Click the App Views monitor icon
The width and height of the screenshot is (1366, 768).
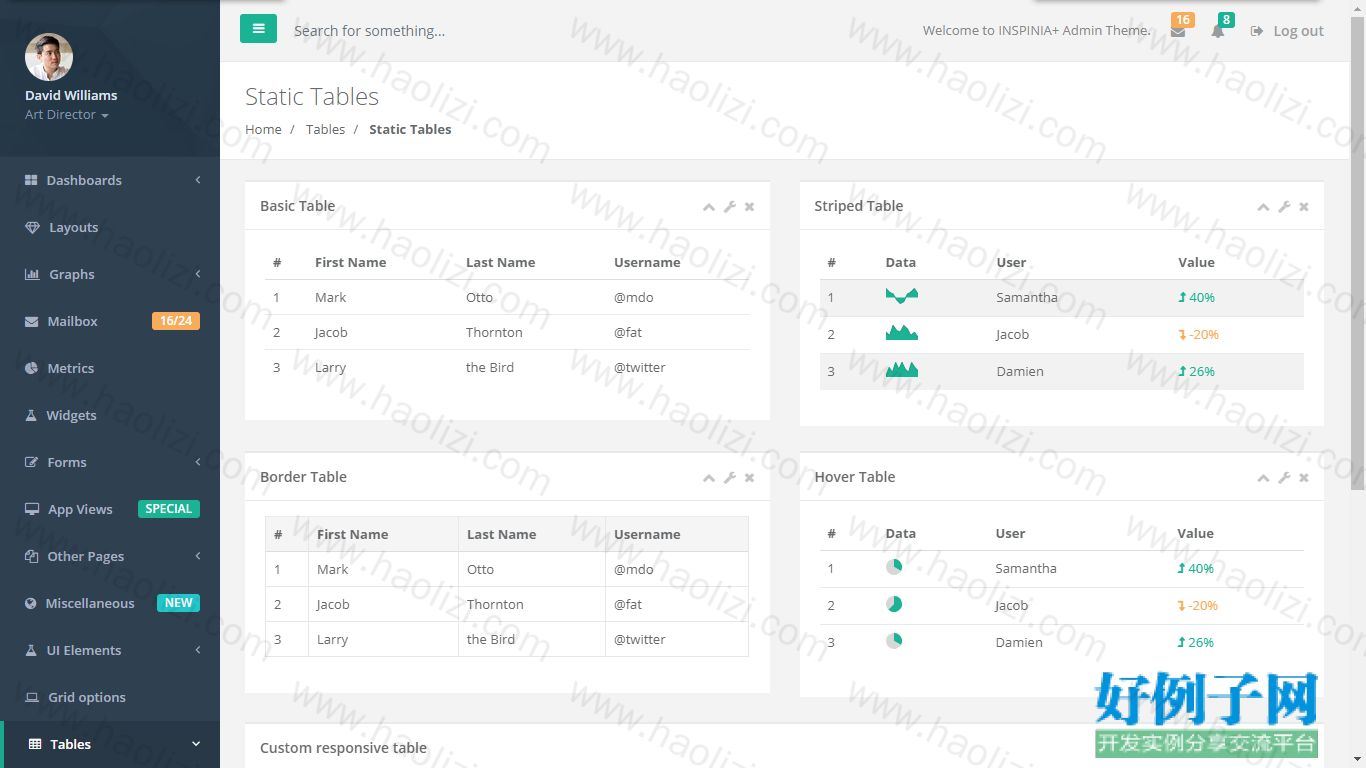(32, 509)
